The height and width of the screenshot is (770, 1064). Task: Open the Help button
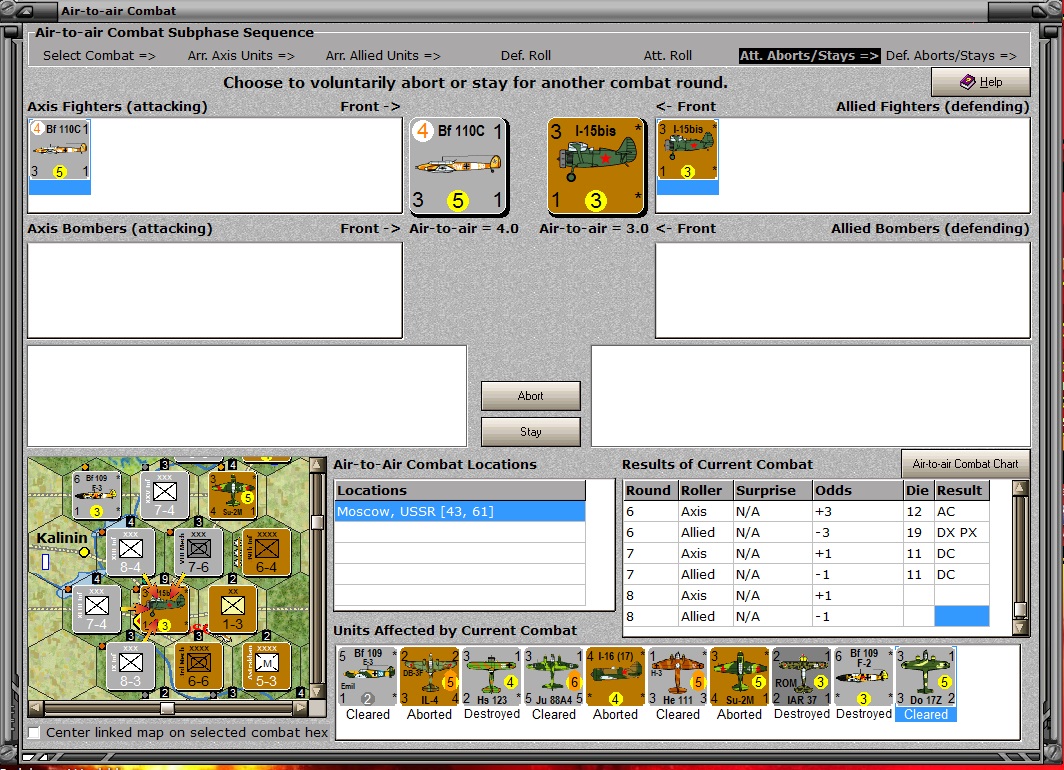pos(981,82)
